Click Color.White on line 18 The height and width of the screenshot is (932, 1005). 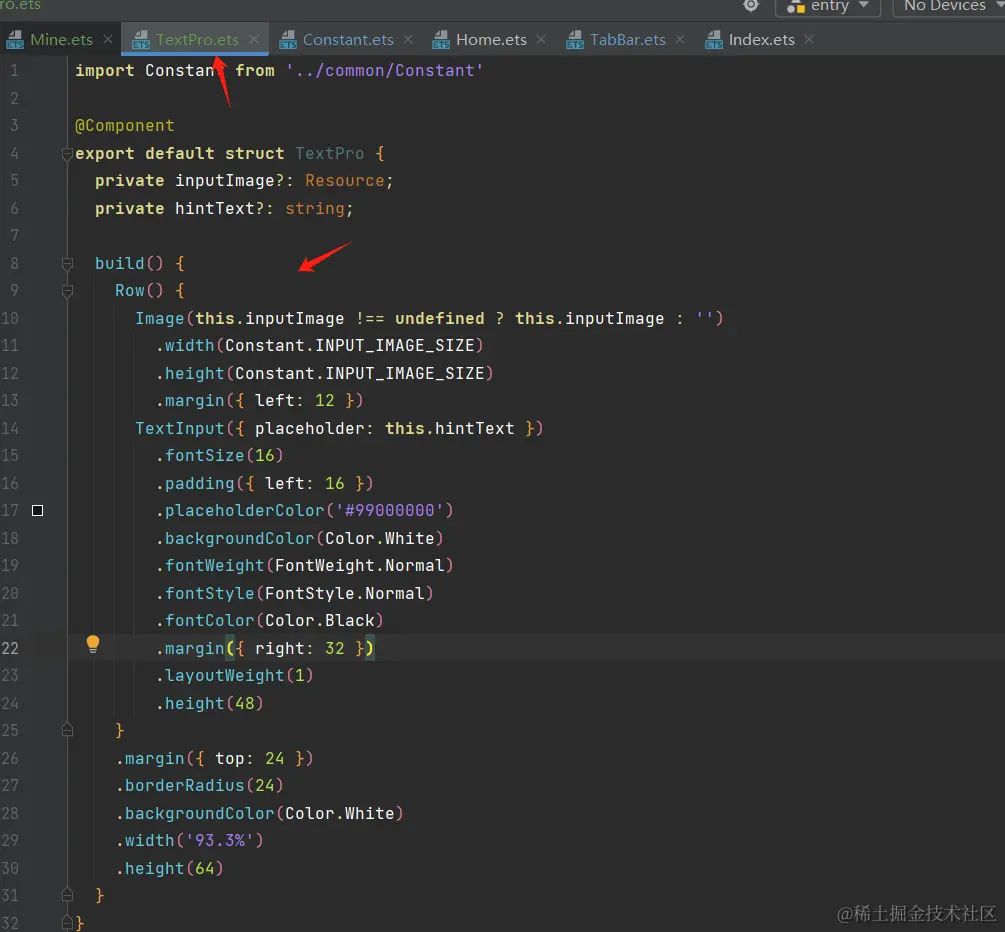pyautogui.click(x=379, y=538)
